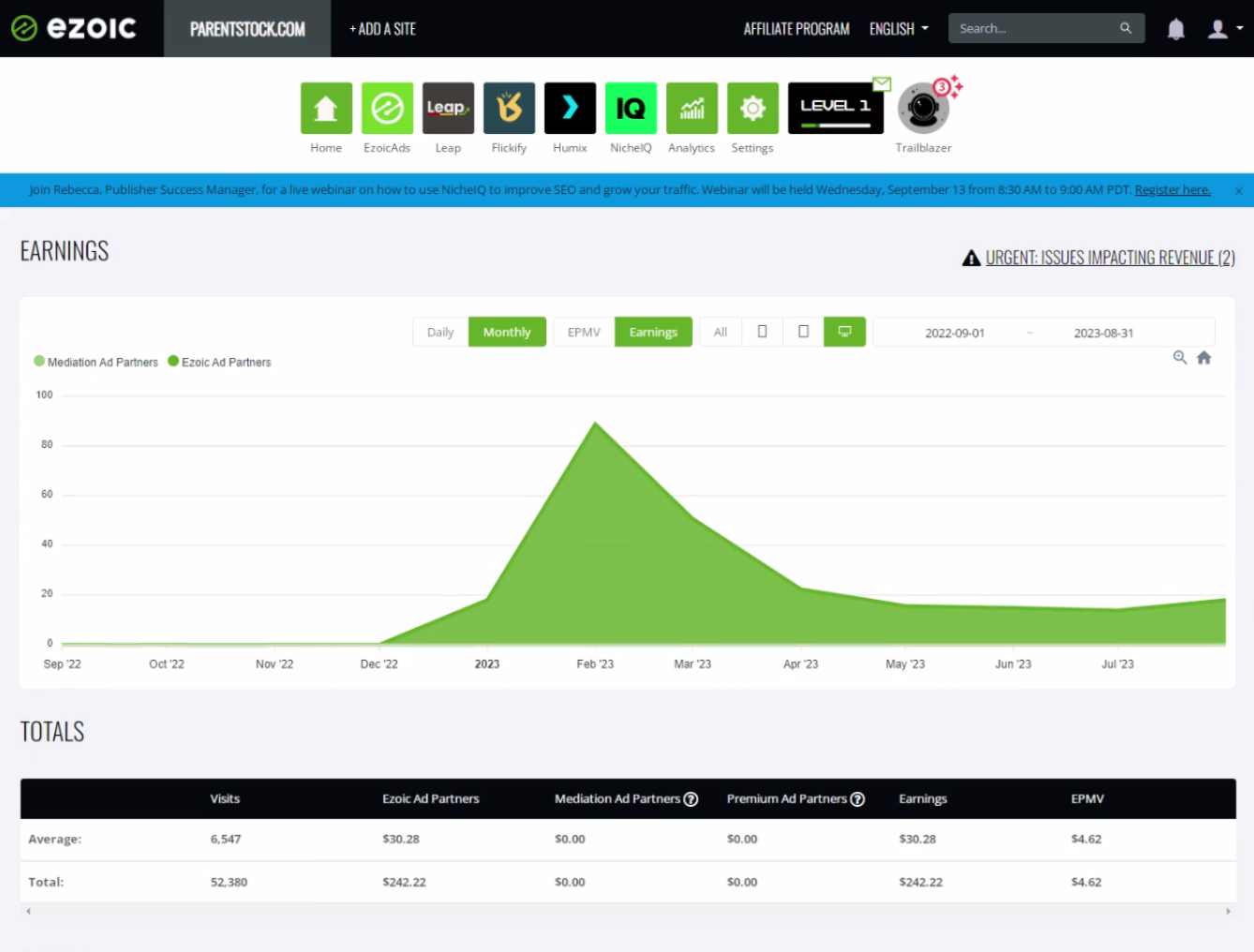Open the NicheIQ icon
The image size is (1254, 952).
(x=631, y=109)
